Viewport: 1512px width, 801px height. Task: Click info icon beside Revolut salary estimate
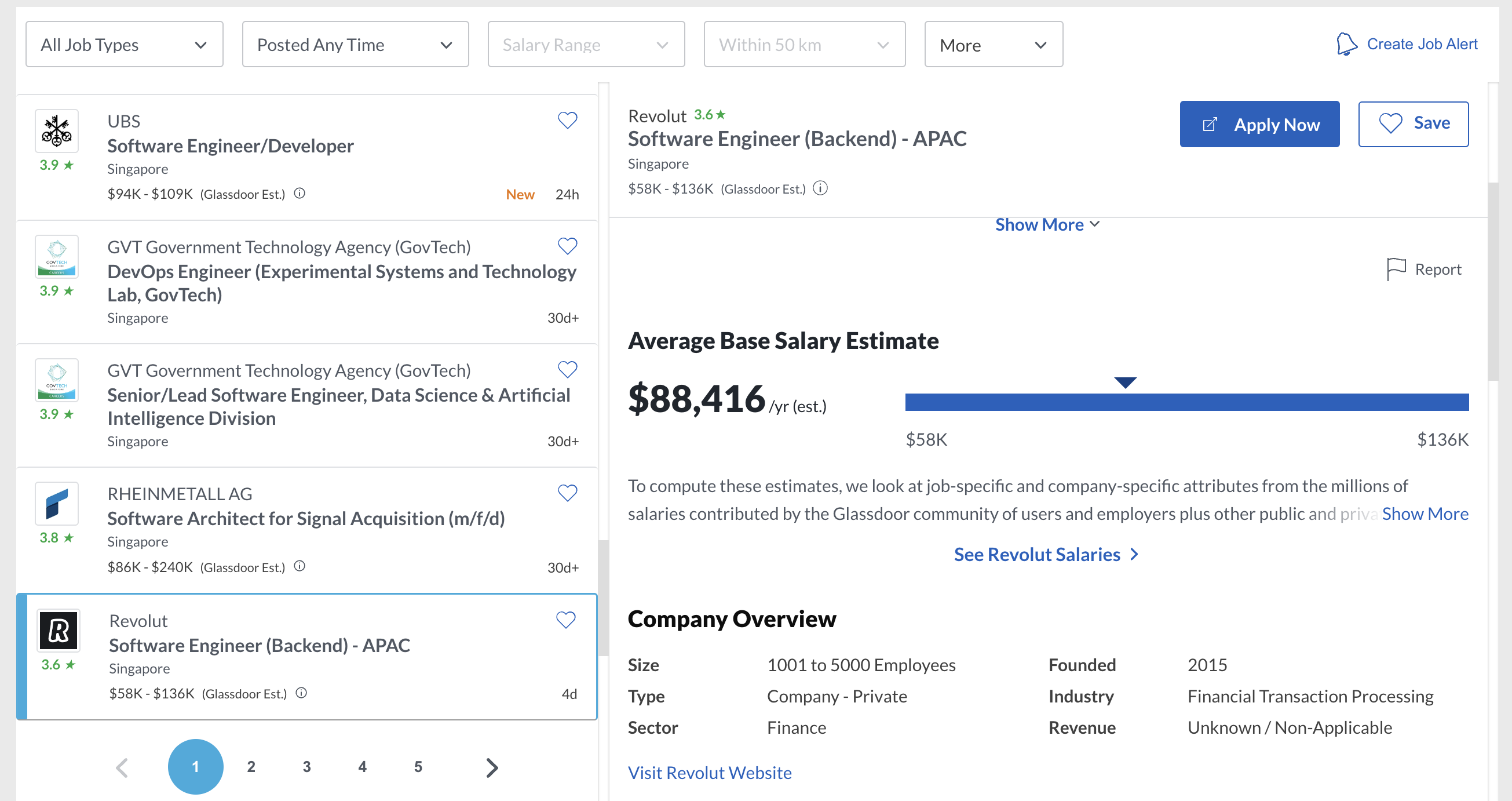tap(820, 188)
